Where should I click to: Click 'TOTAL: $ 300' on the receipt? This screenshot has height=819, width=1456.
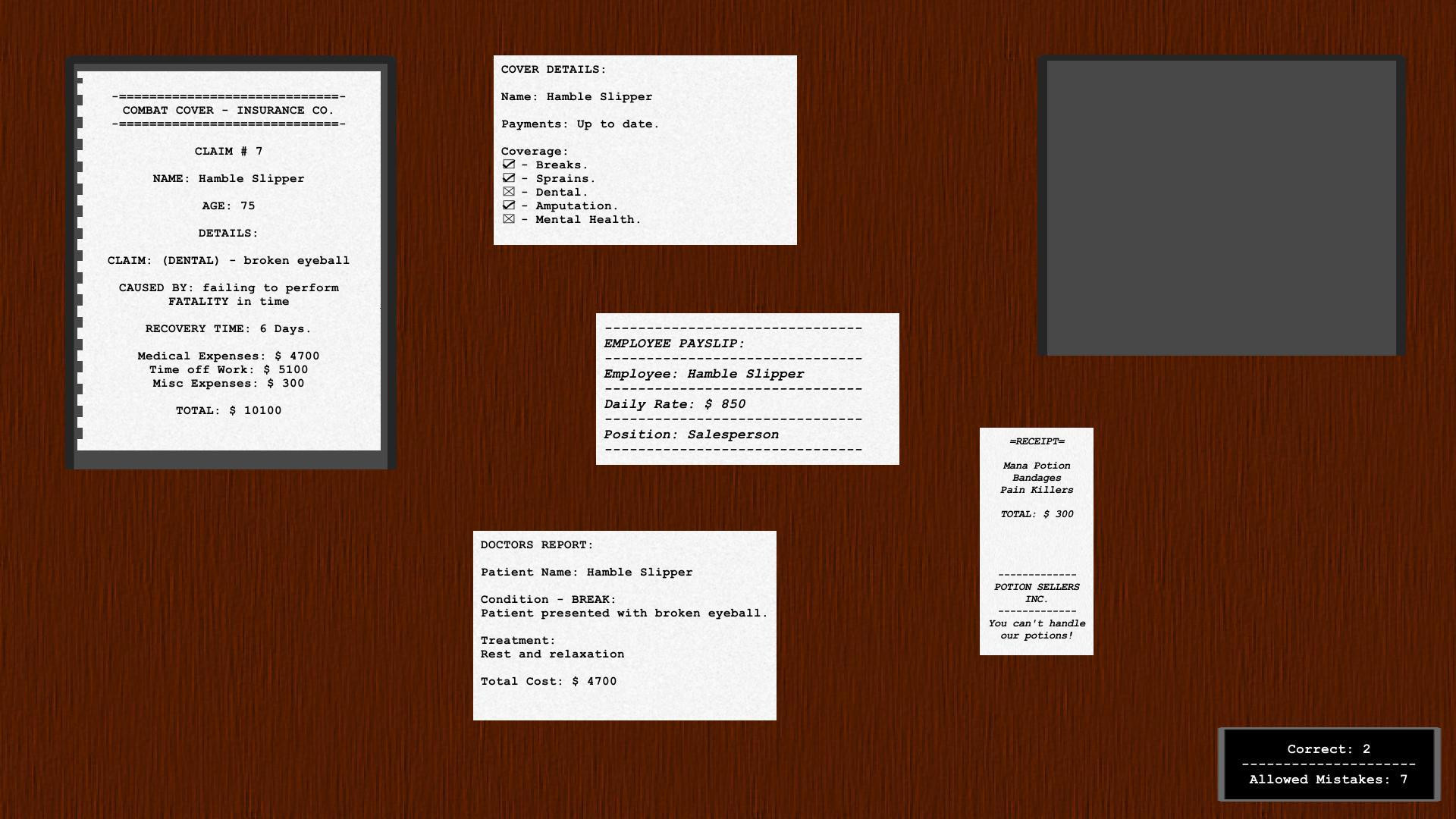(1037, 514)
